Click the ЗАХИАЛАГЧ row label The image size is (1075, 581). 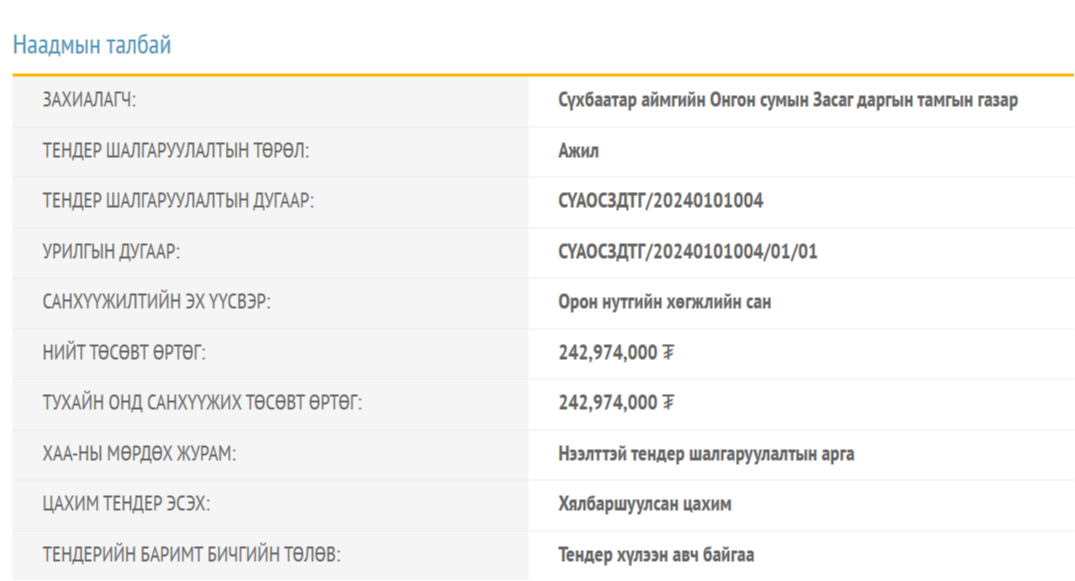(89, 100)
